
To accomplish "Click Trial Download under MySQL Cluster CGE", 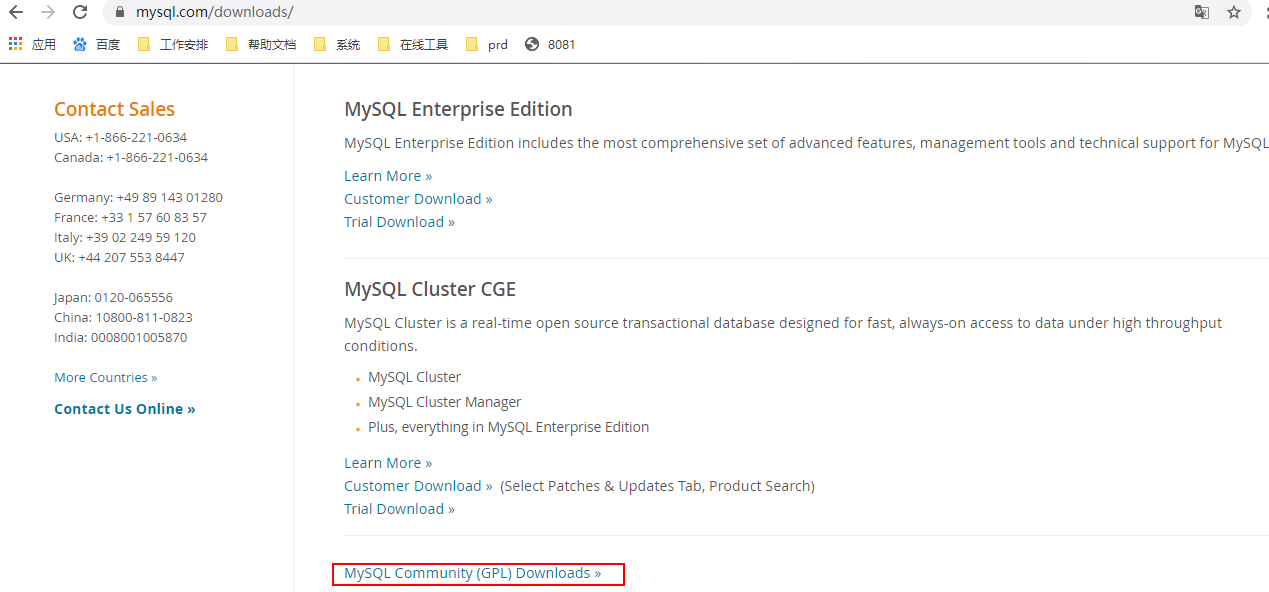I will 399,509.
